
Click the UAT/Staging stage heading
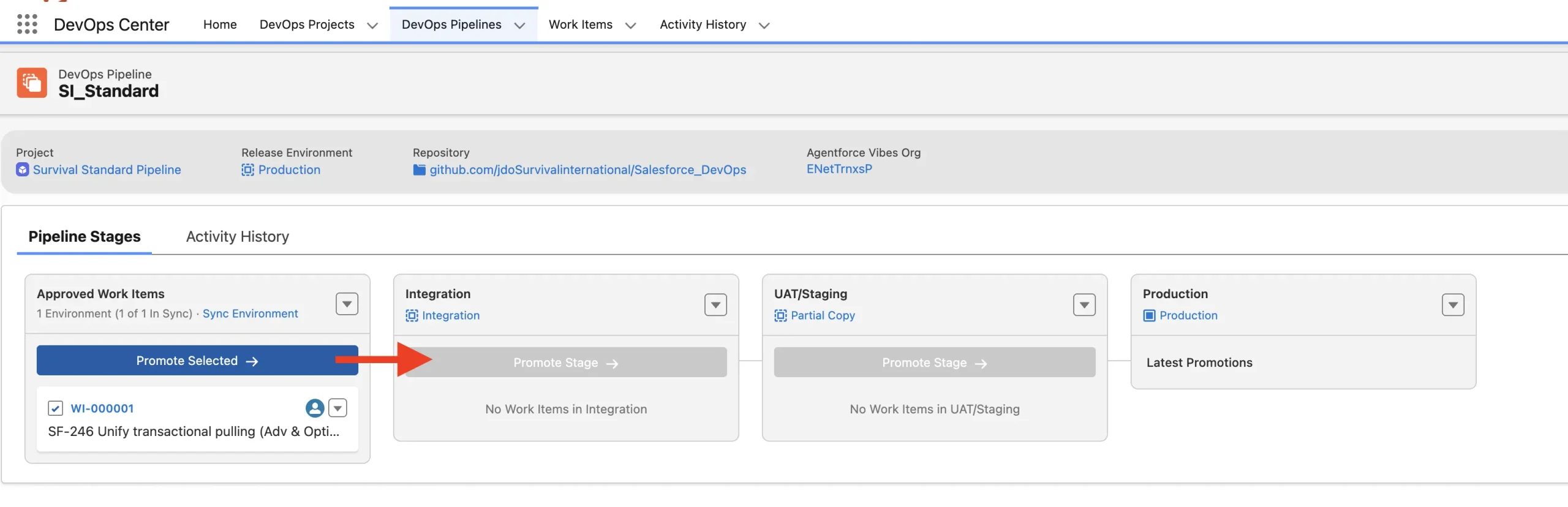tap(810, 294)
